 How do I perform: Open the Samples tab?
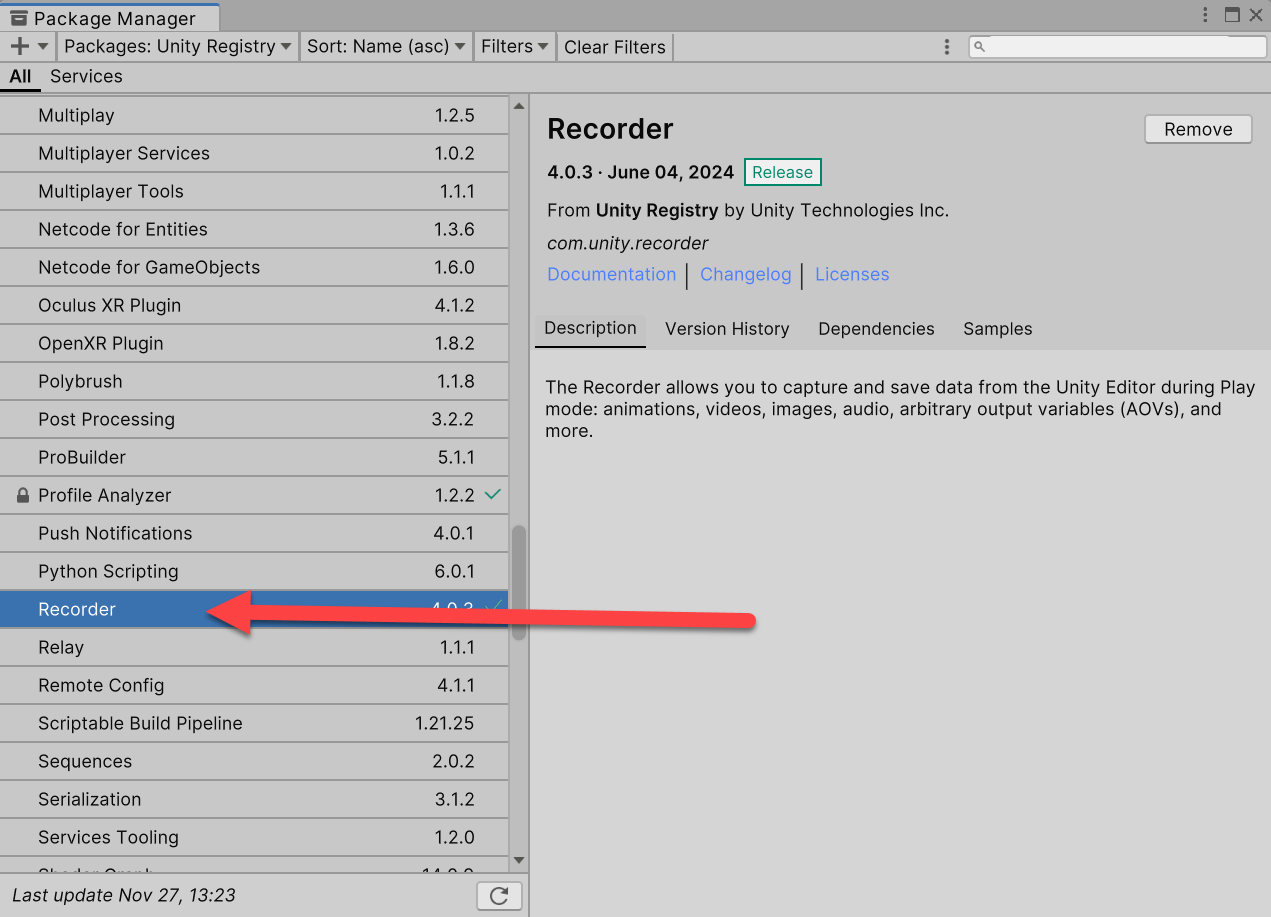tap(997, 329)
